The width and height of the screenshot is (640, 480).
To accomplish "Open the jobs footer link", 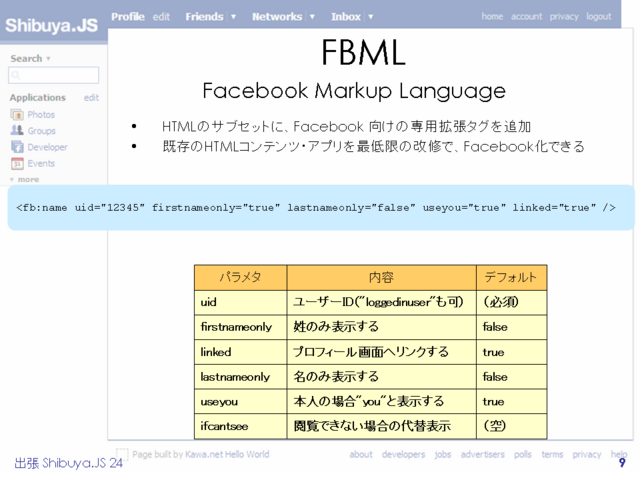I will (x=442, y=455).
